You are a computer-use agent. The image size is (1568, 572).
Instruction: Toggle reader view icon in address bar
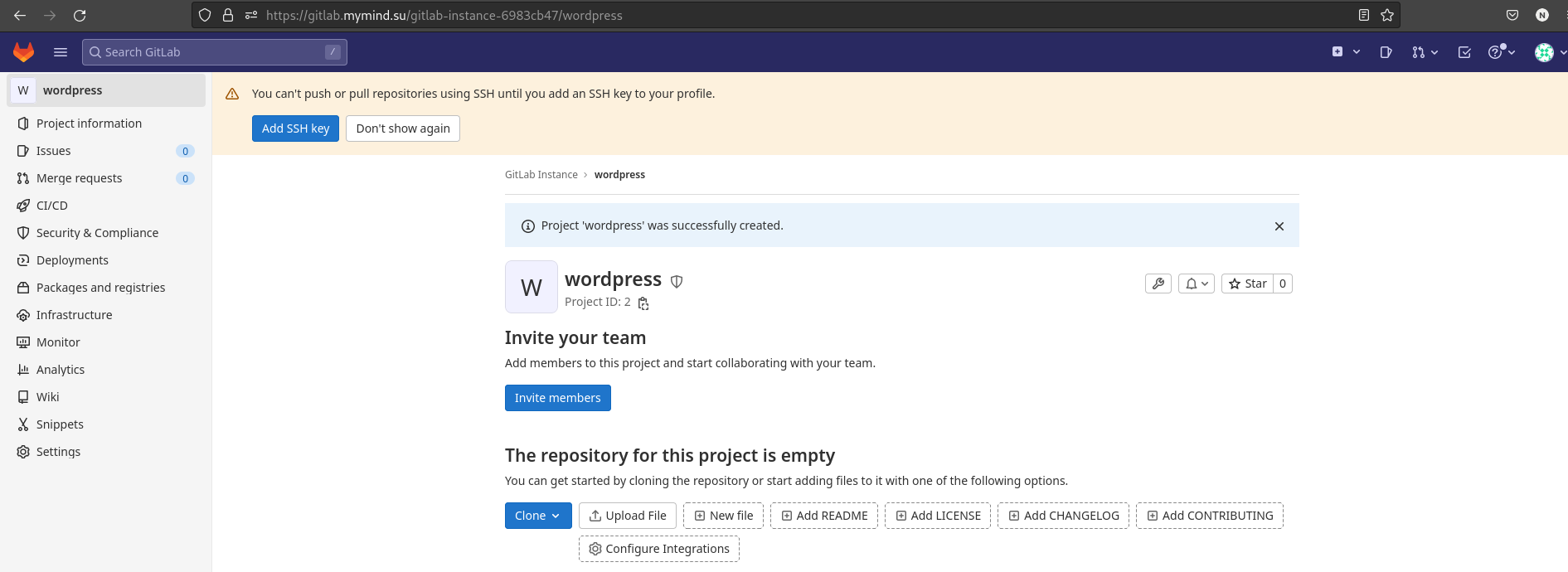[x=1364, y=15]
